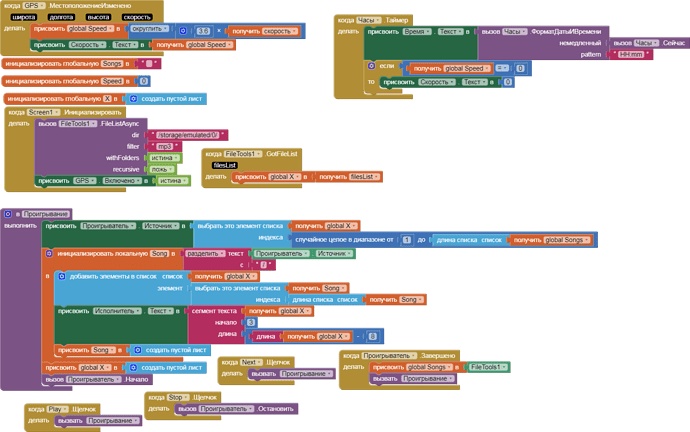690x432 pixels.
Task: Open the Screen1 component dropdown
Action: pos(43,112)
